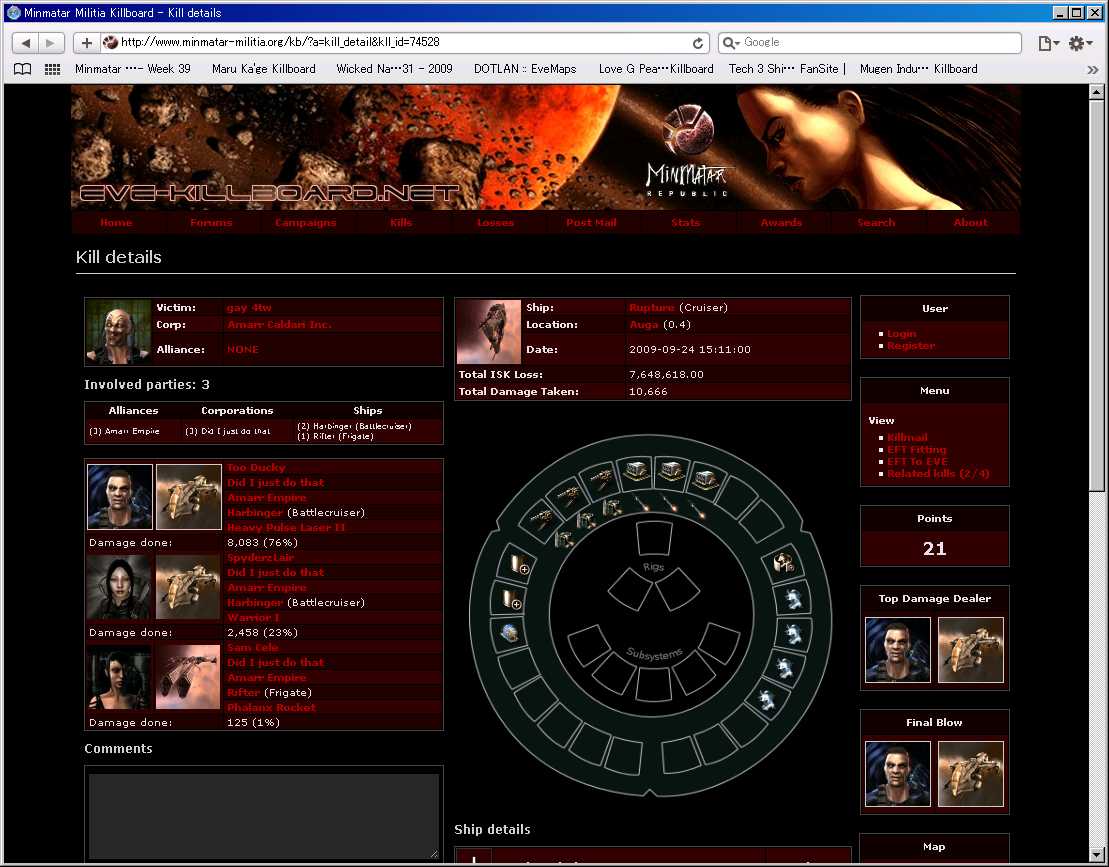Open Sam Cele's Rifter ship link
Viewport: 1109px width, 867px height.
point(243,692)
